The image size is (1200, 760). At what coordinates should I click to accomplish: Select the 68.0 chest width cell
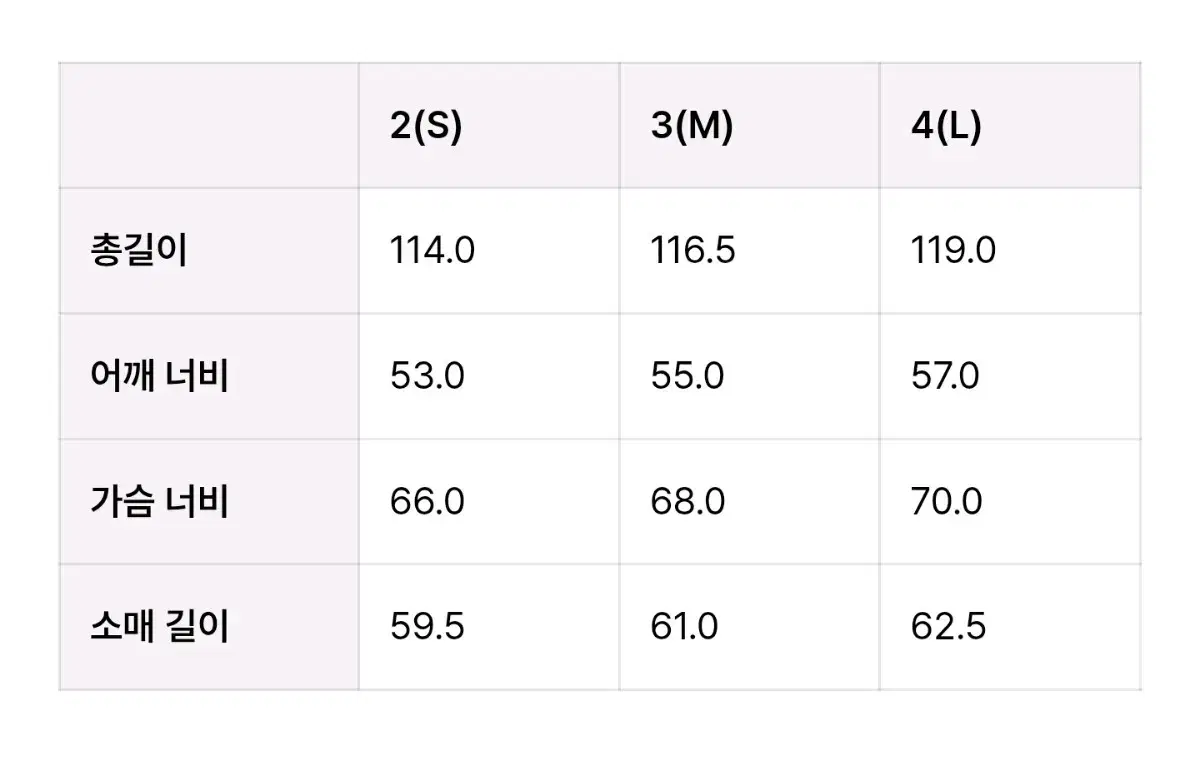point(688,501)
